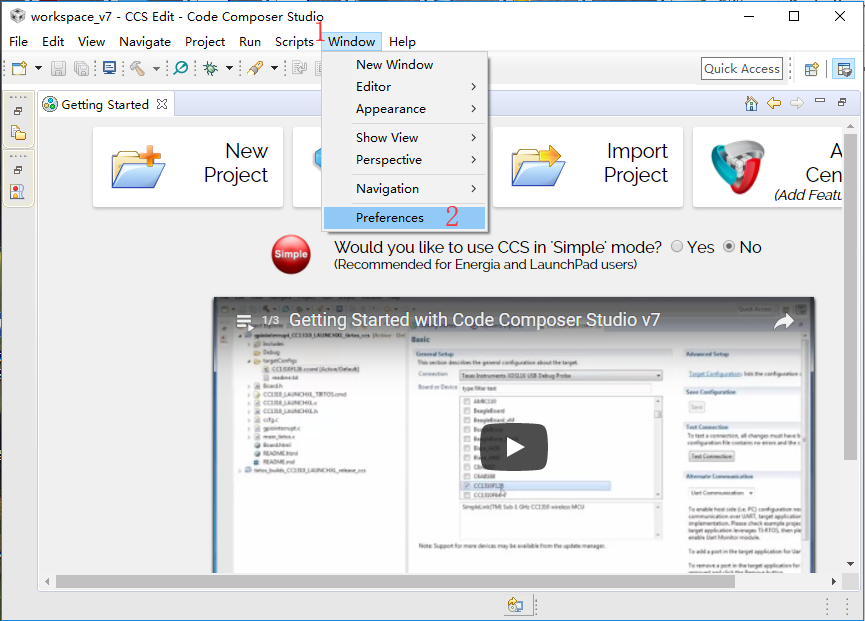865x621 pixels.
Task: Close the Getting Started tab
Action: pos(162,104)
